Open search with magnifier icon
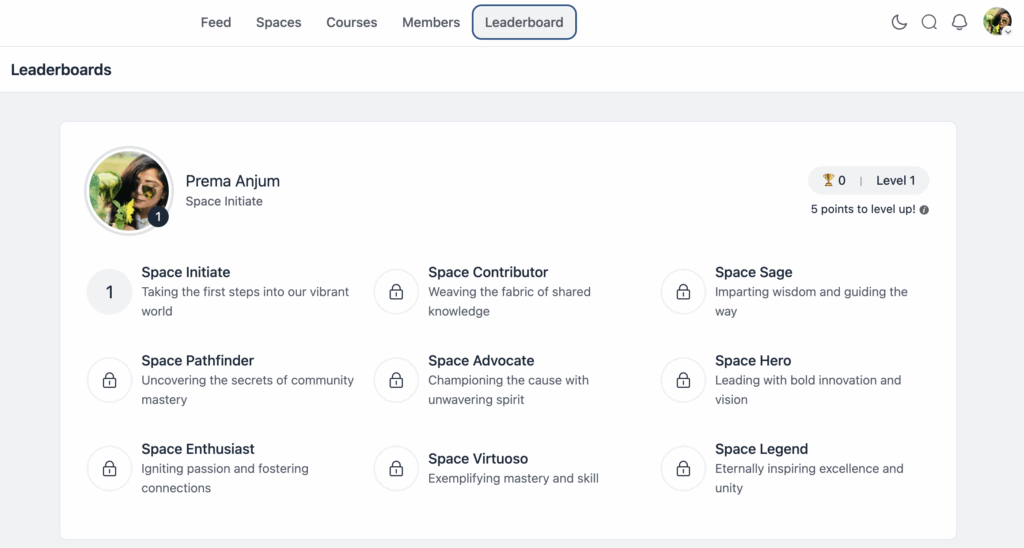1024x548 pixels. (x=929, y=22)
